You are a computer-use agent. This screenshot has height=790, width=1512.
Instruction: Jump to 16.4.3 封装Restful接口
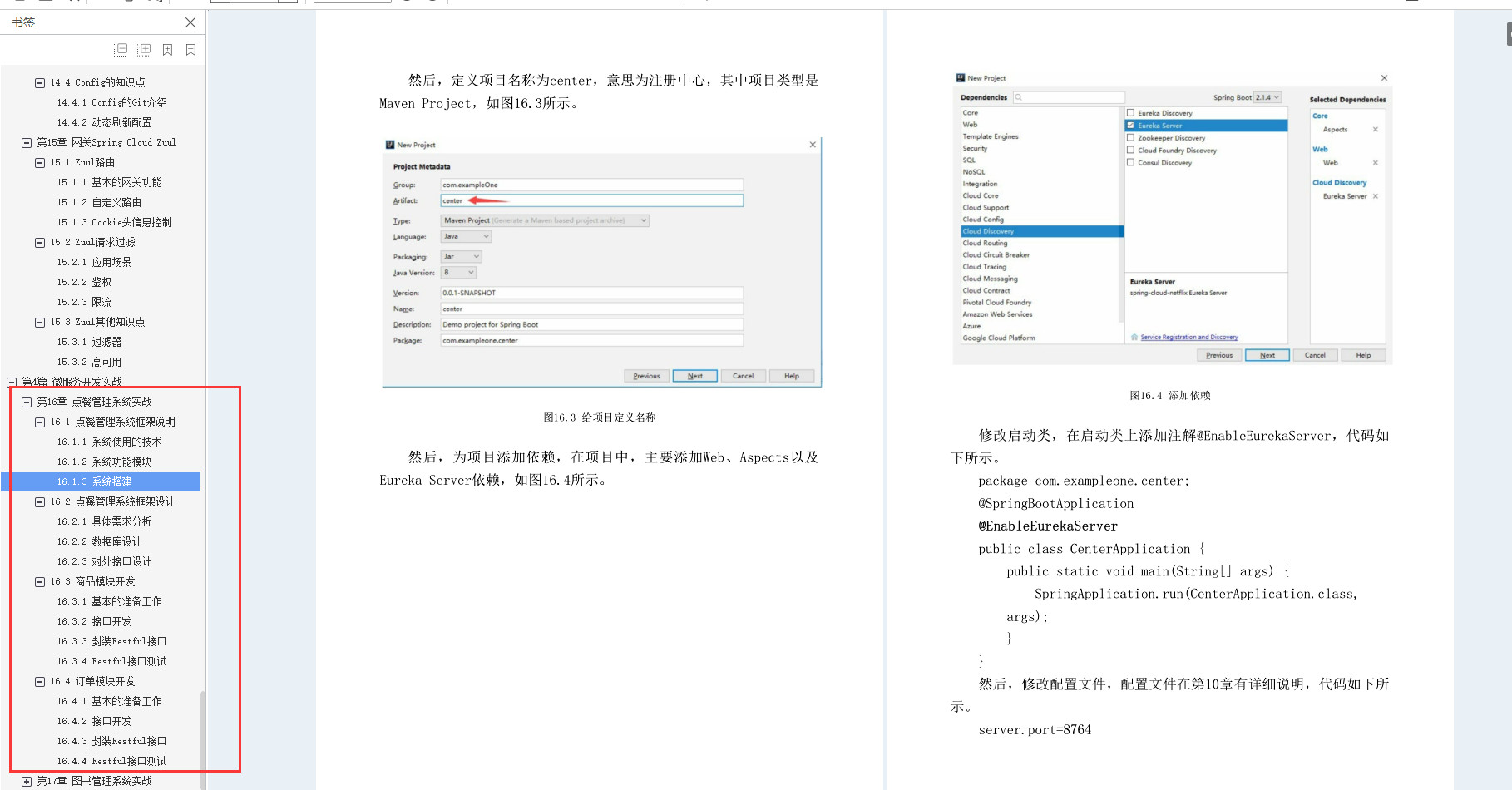[111, 741]
